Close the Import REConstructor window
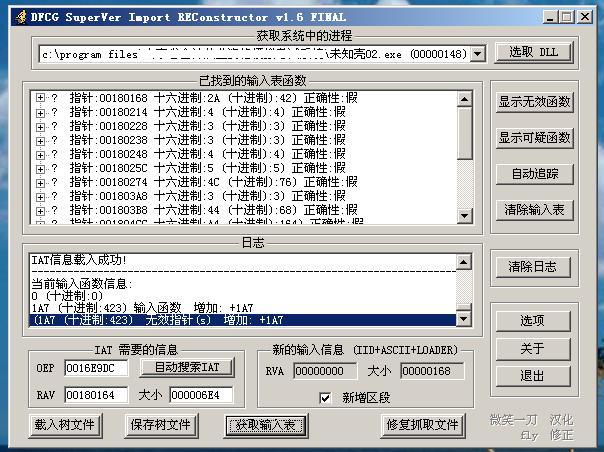 [x=585, y=17]
